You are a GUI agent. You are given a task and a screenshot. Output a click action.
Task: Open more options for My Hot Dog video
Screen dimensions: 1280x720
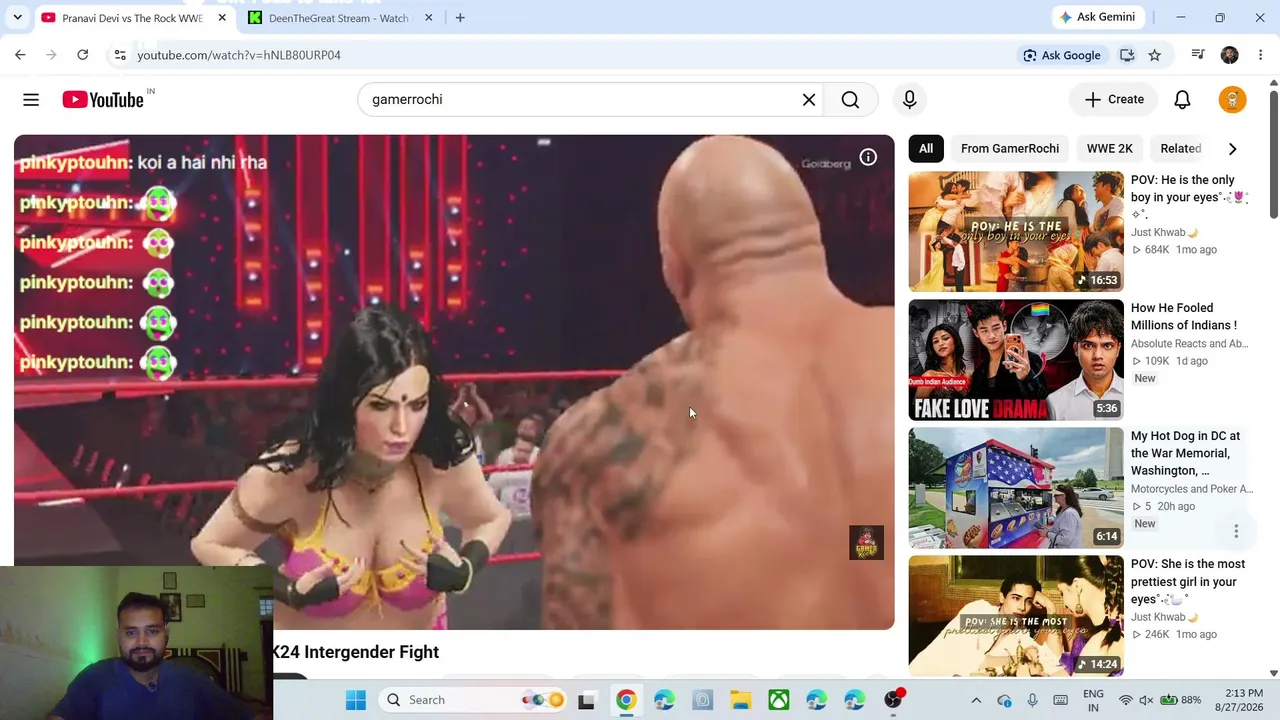tap(1236, 531)
